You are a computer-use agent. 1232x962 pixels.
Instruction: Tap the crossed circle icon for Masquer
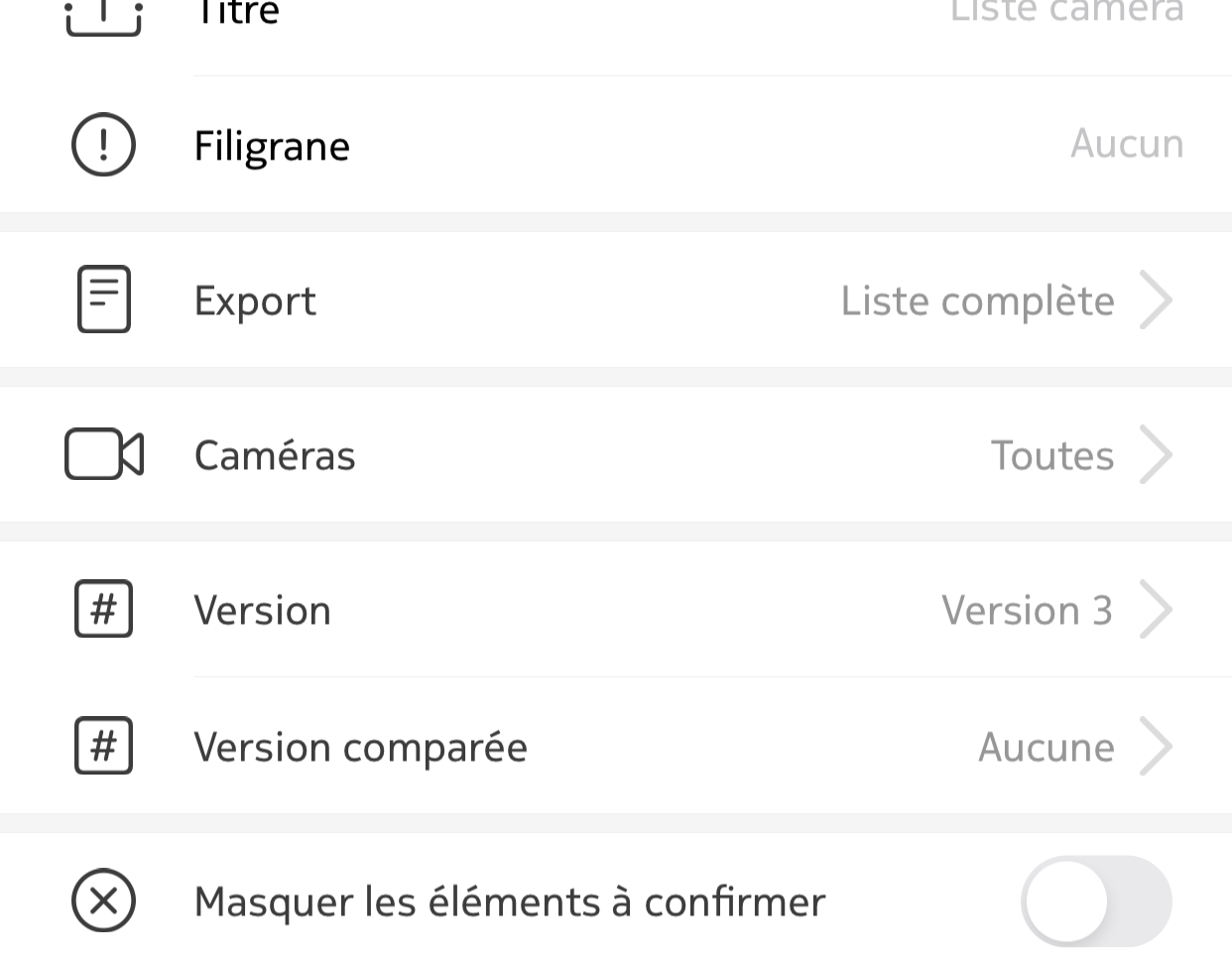pyautogui.click(x=104, y=901)
